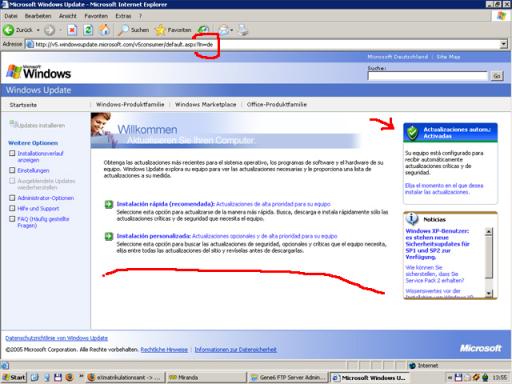Click the green shield Actualizaciones automáticas icon
The height and width of the screenshot is (384, 512).
click(x=413, y=133)
